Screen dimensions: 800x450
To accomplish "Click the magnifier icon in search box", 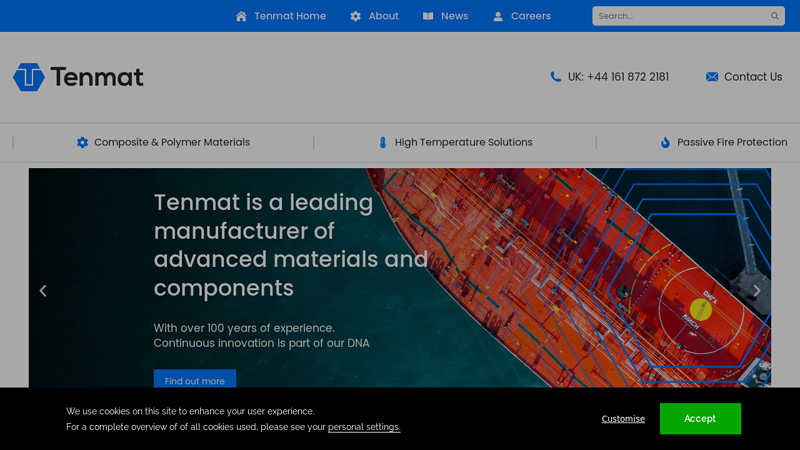I will coord(774,16).
